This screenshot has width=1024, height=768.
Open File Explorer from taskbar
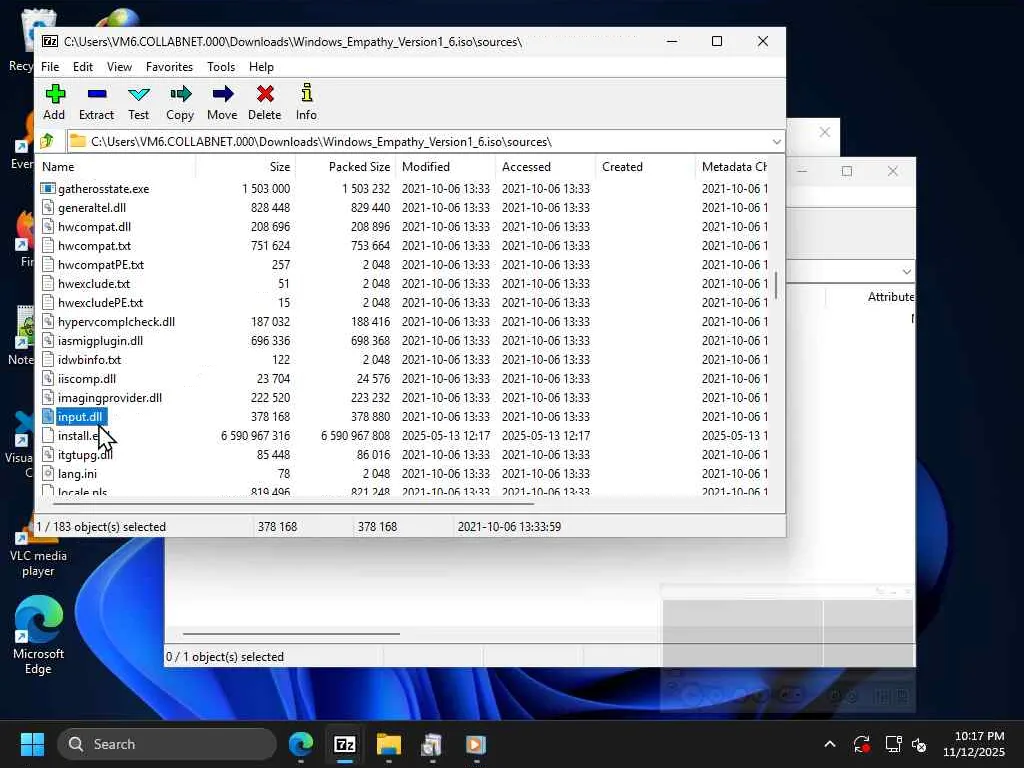click(389, 744)
